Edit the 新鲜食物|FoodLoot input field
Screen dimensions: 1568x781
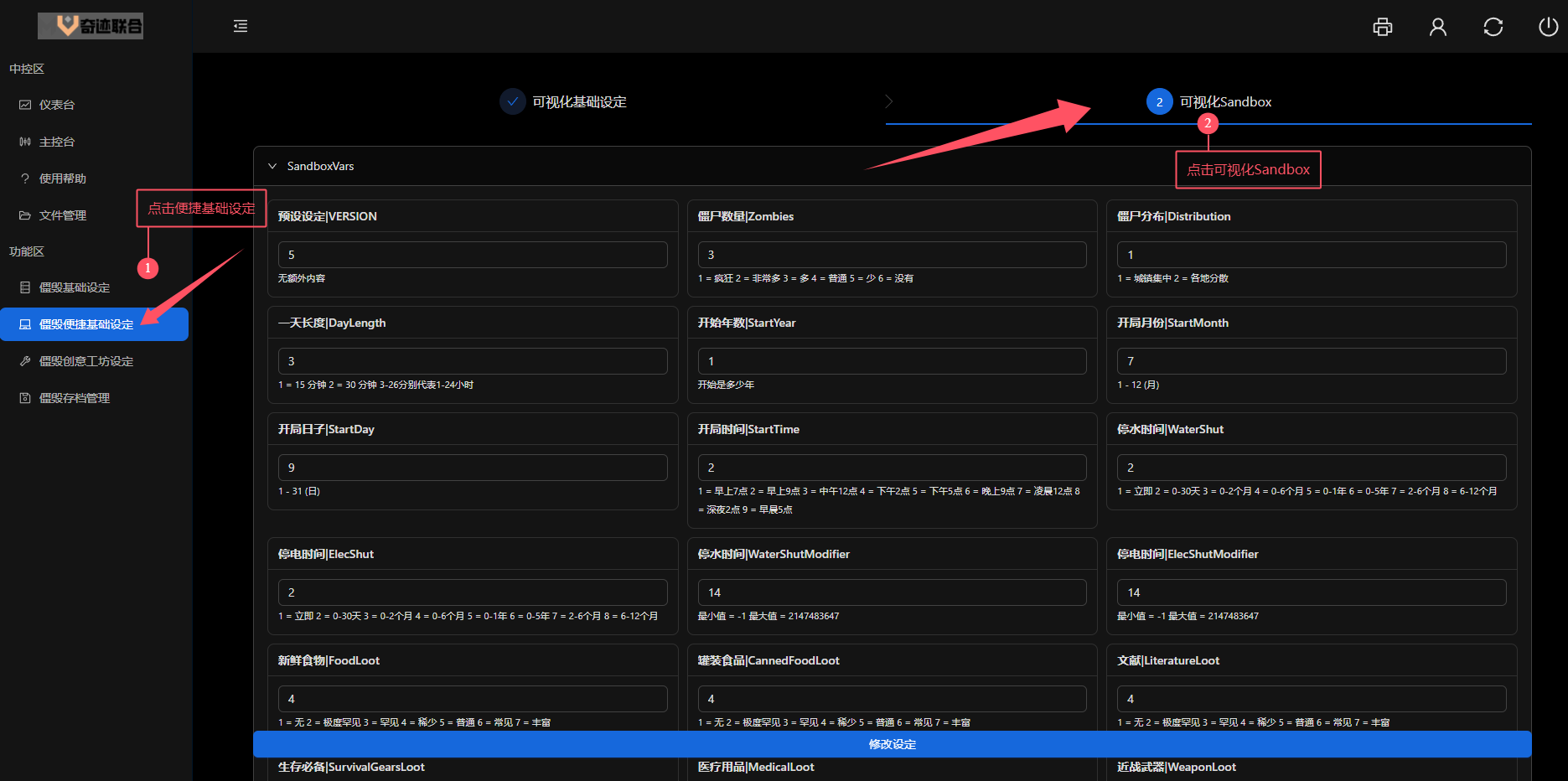tap(473, 699)
